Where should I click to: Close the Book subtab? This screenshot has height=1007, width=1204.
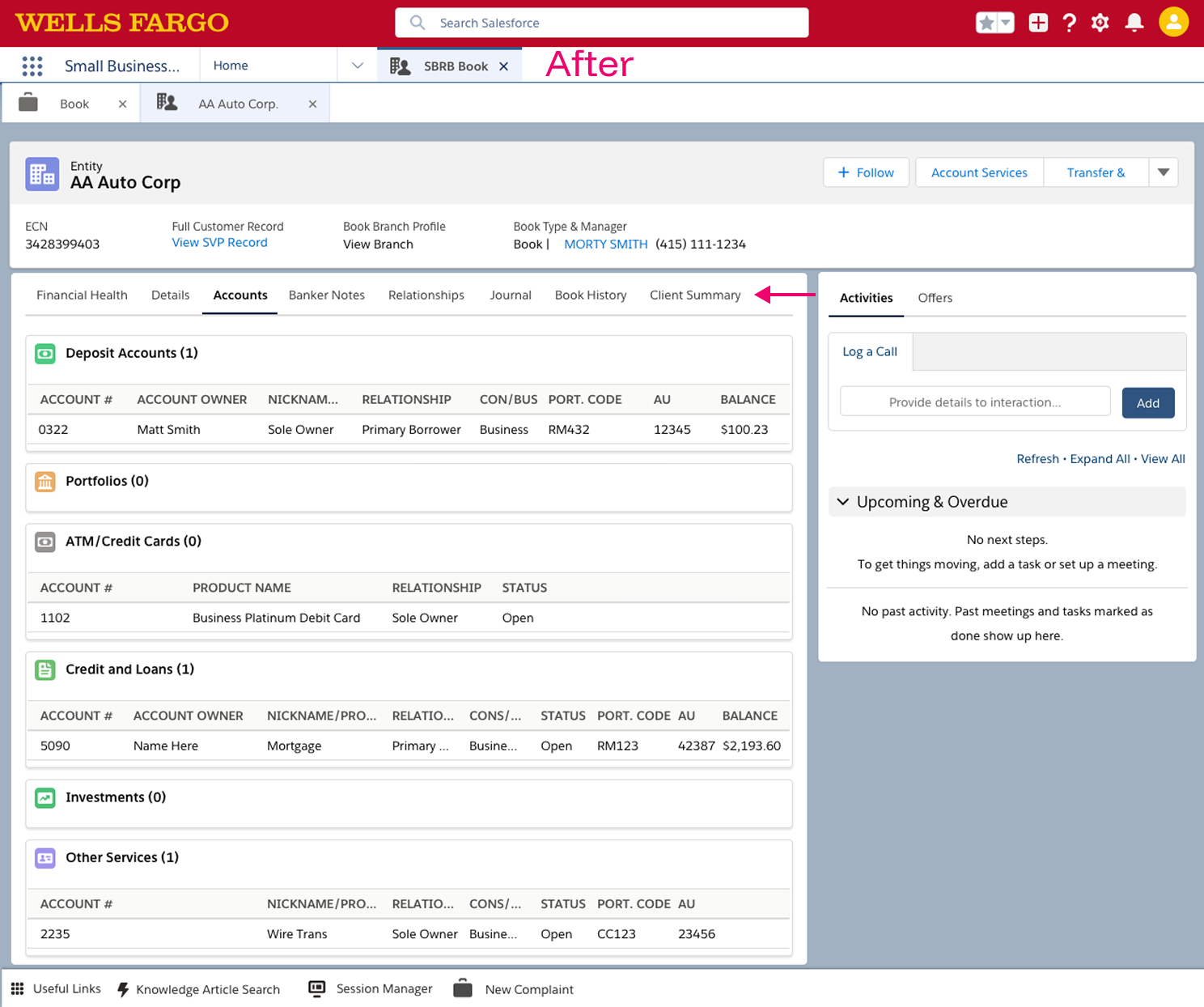(123, 104)
